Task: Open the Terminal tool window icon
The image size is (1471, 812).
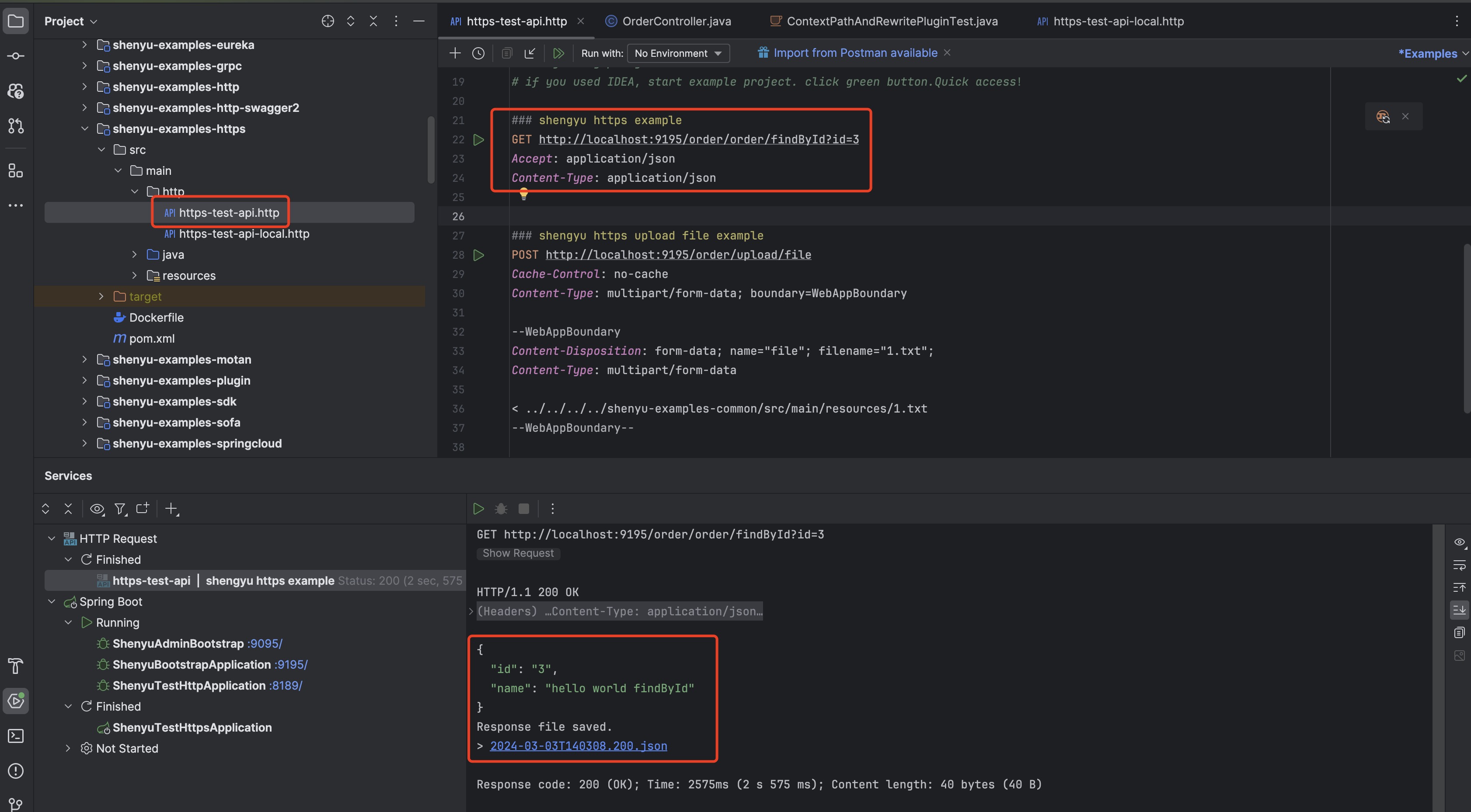Action: pyautogui.click(x=15, y=736)
